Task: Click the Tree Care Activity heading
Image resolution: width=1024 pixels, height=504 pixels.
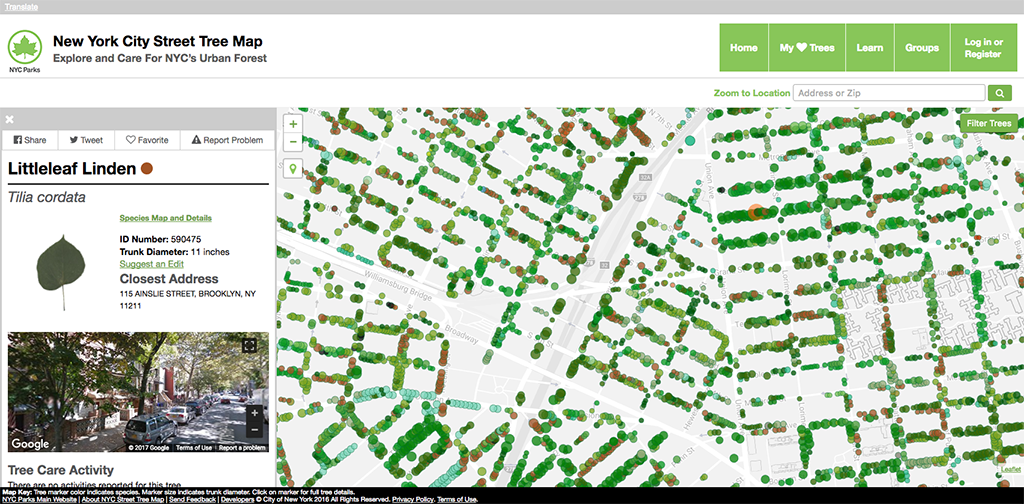Action: pos(61,470)
